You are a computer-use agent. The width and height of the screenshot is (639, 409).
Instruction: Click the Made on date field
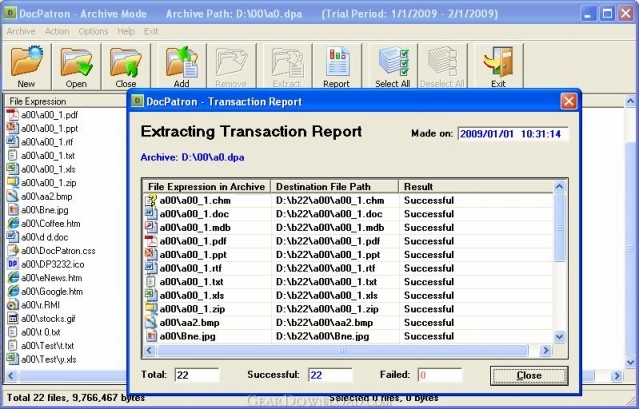tap(513, 134)
